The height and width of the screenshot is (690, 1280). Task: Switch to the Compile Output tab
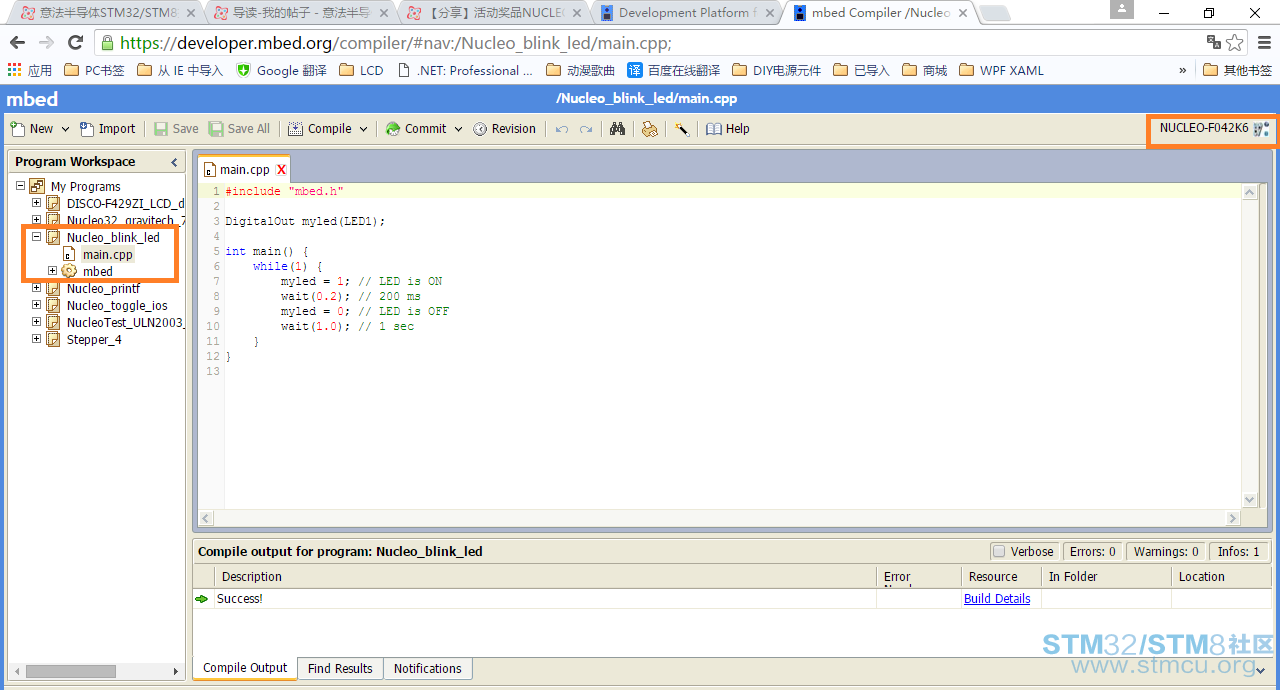245,668
